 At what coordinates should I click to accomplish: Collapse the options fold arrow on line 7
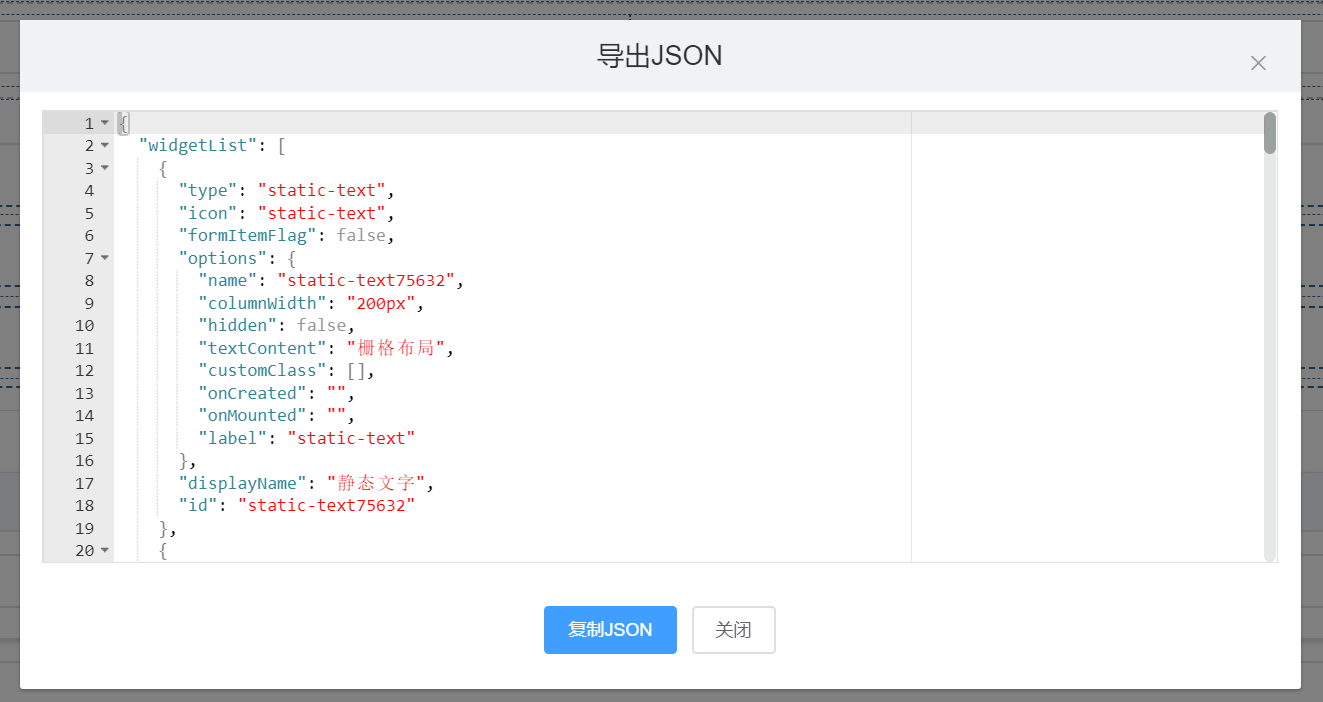(105, 258)
